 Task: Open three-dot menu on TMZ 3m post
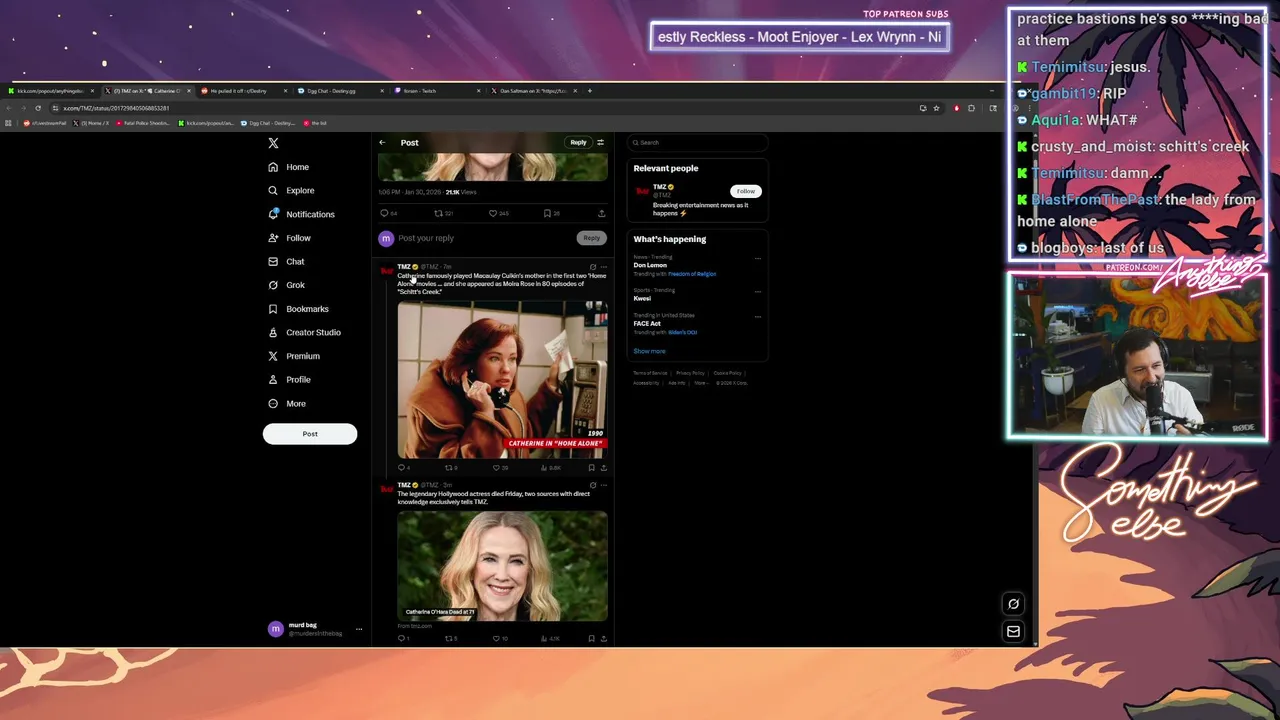tap(604, 485)
